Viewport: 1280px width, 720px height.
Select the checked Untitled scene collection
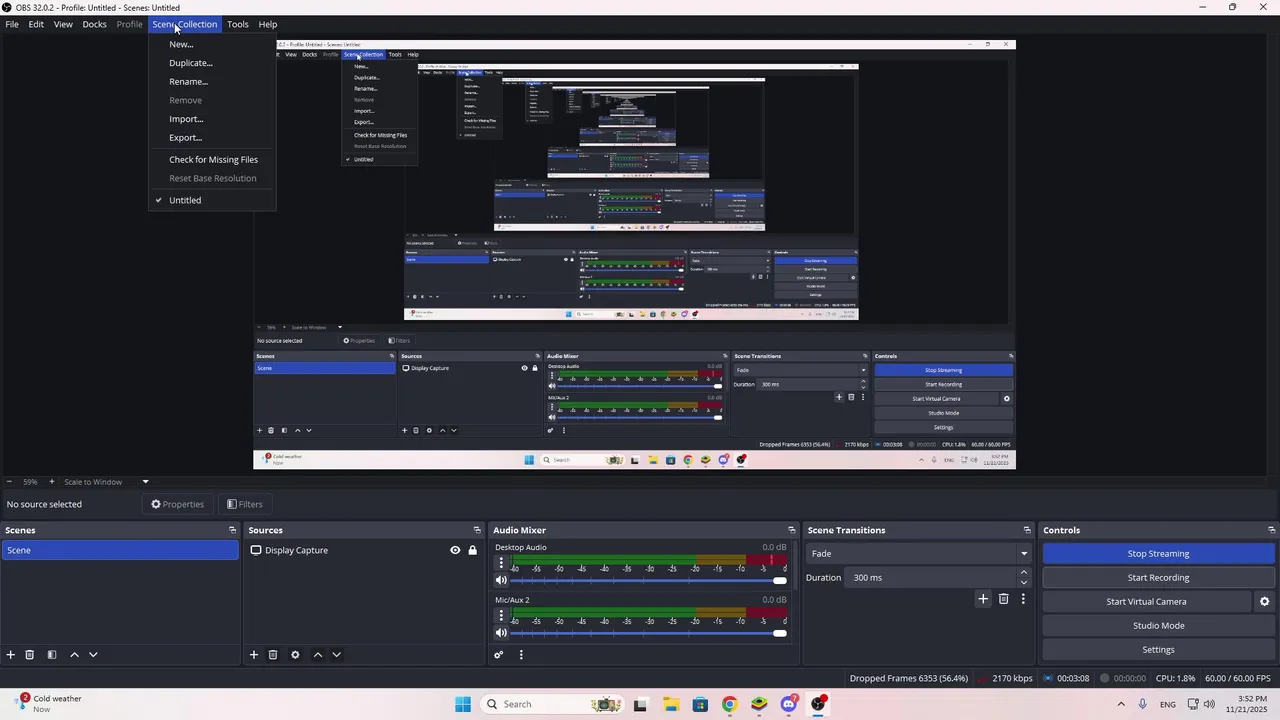click(184, 200)
